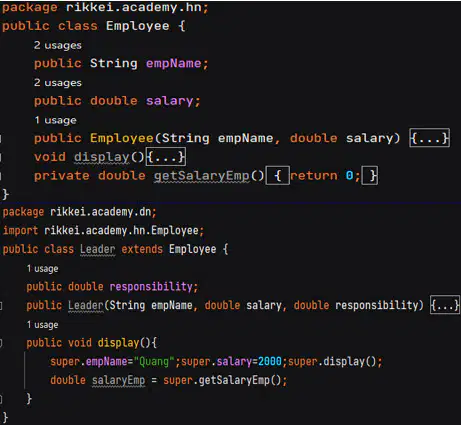461x425 pixels.
Task: Open the '2 usages' hint above salary field
Action: click(58, 82)
